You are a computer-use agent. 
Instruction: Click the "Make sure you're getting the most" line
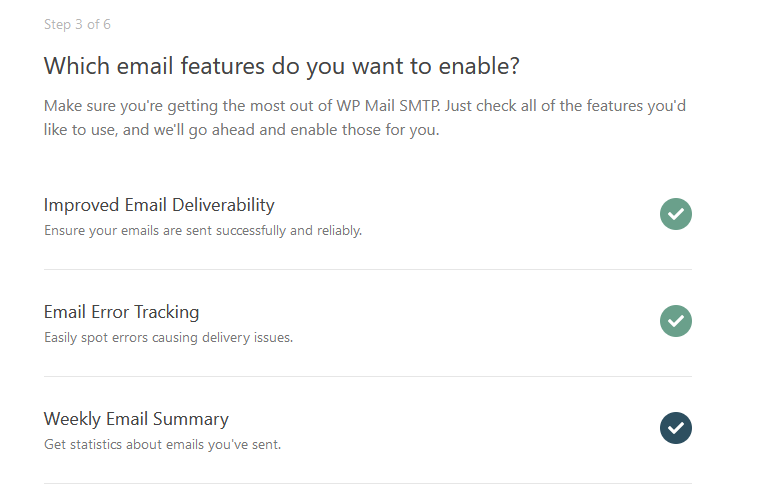[364, 106]
